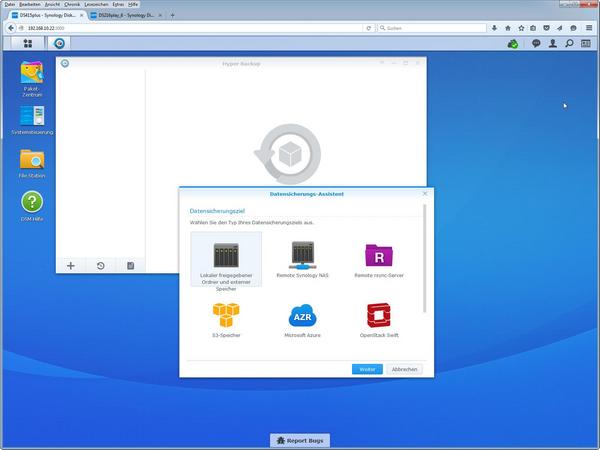
Task: Click the restore icon in Hyper Backup
Action: [101, 266]
